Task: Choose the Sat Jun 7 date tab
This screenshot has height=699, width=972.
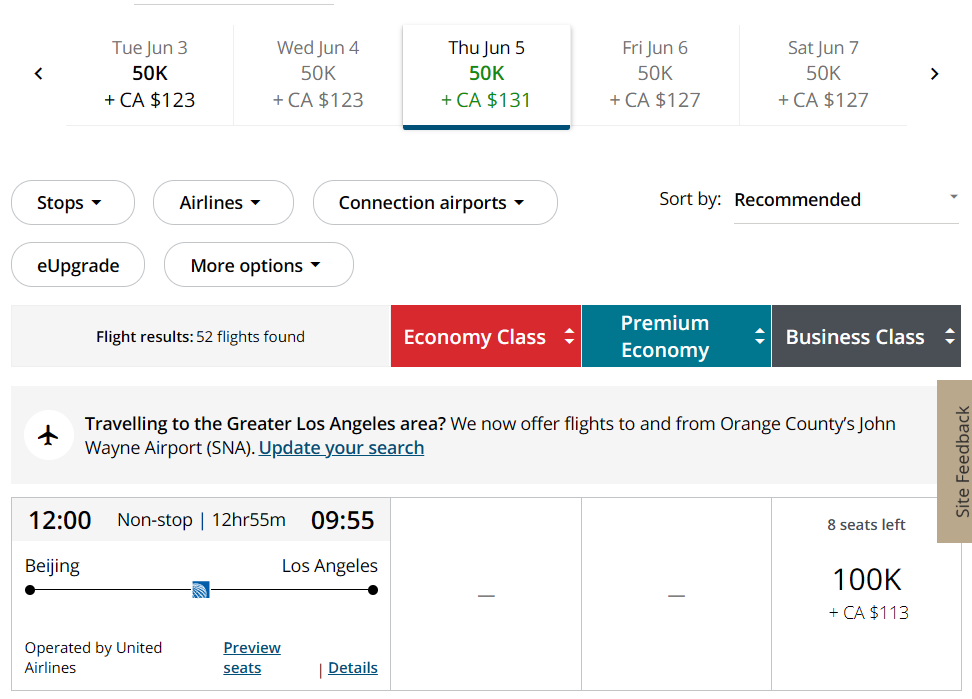Action: [823, 74]
